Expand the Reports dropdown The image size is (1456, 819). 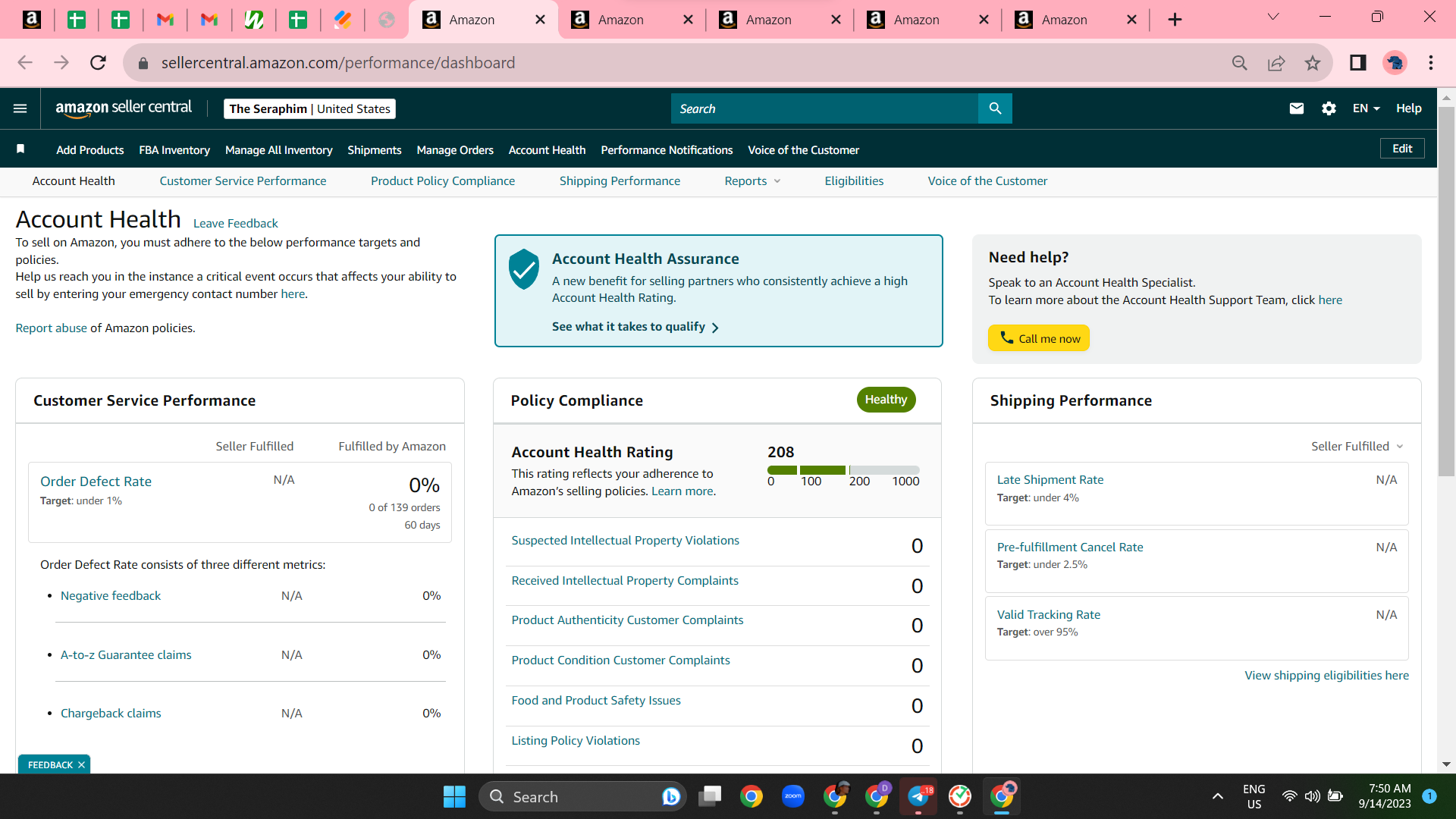coord(752,181)
